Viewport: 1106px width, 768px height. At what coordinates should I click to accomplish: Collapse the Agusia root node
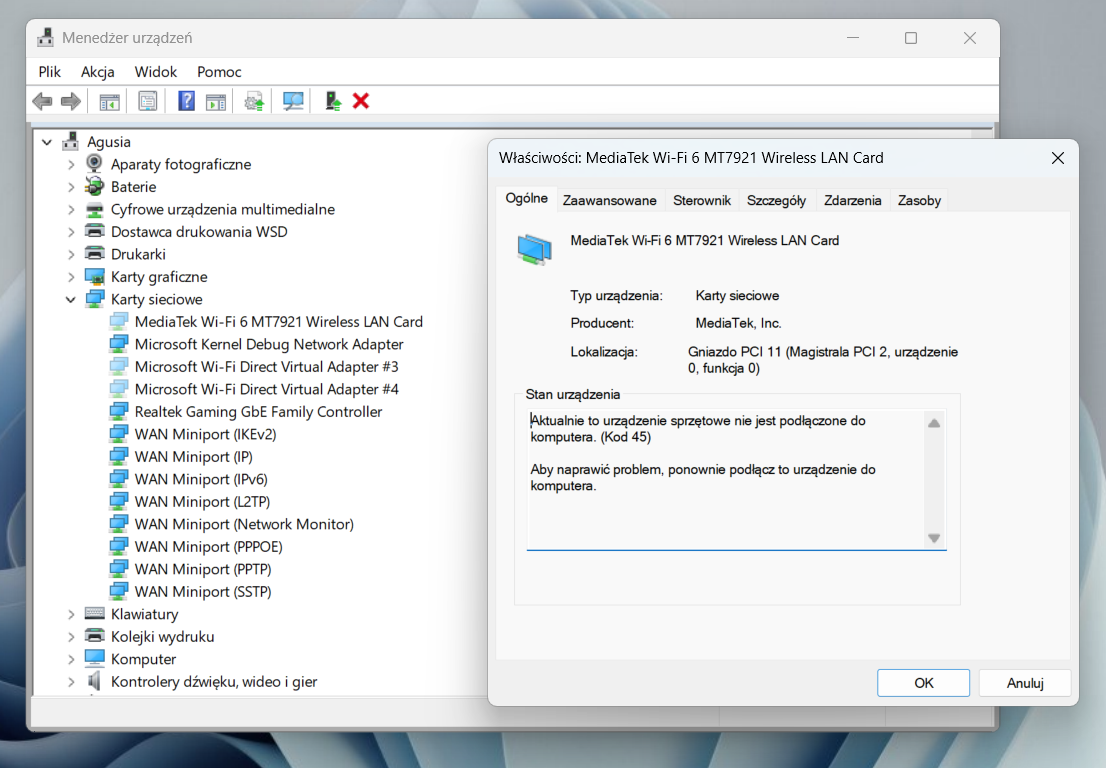pyautogui.click(x=47, y=142)
